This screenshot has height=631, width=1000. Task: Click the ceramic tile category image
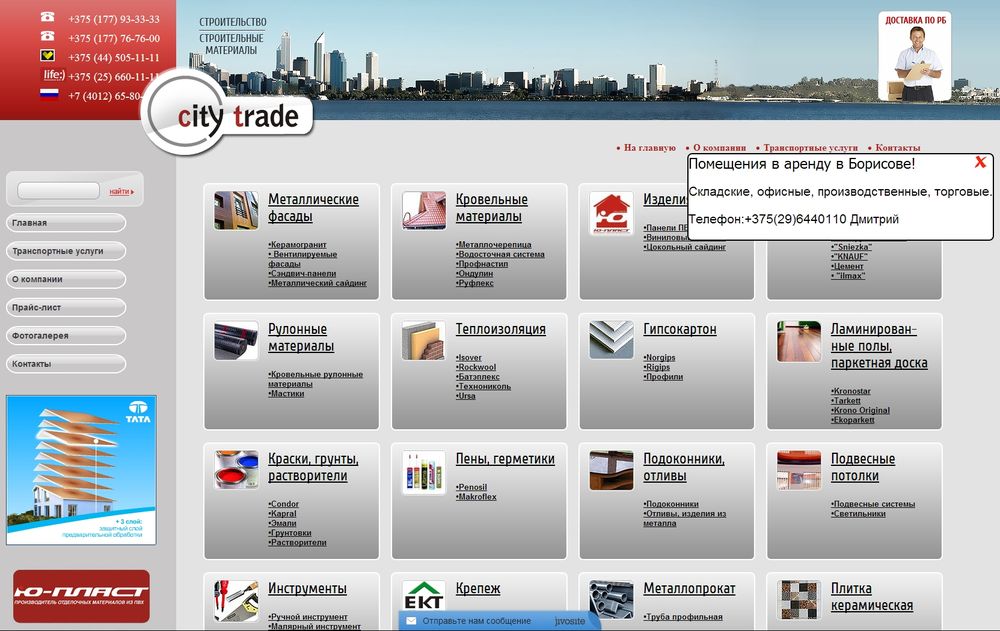tap(799, 600)
